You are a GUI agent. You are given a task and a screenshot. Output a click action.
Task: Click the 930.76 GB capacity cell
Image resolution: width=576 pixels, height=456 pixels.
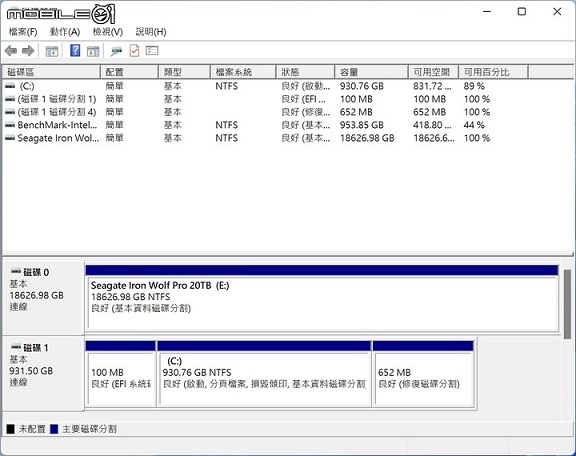361,86
